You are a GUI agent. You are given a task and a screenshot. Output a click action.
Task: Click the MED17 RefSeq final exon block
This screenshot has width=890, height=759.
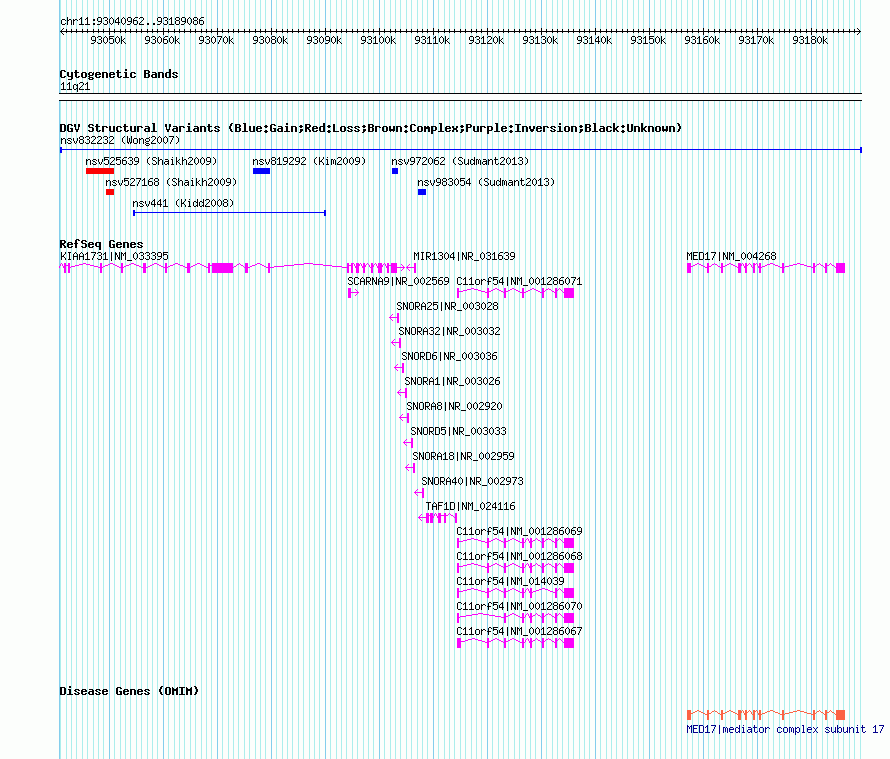point(841,268)
